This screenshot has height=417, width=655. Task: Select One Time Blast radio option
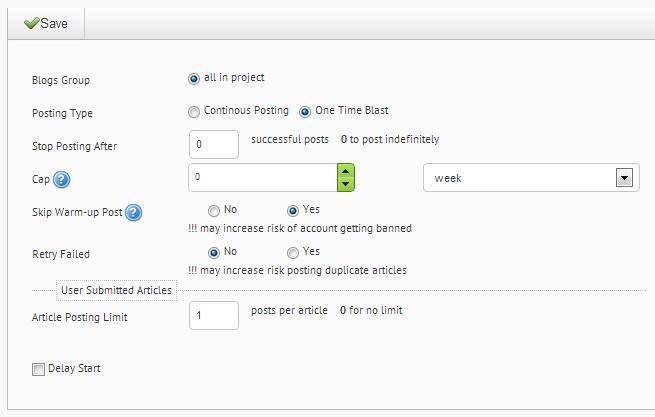[x=305, y=112]
